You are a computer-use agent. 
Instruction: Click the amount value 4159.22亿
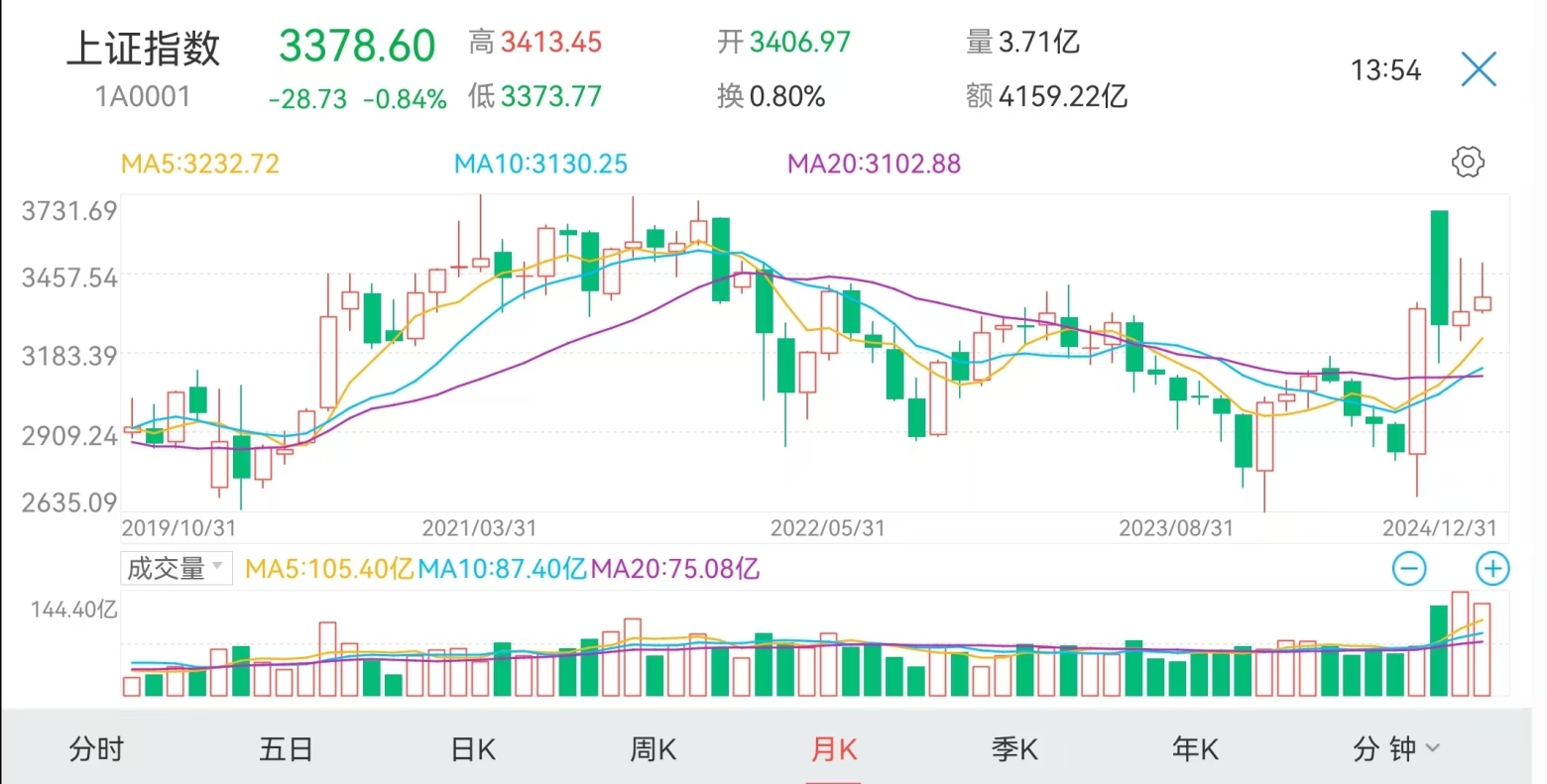[1063, 96]
